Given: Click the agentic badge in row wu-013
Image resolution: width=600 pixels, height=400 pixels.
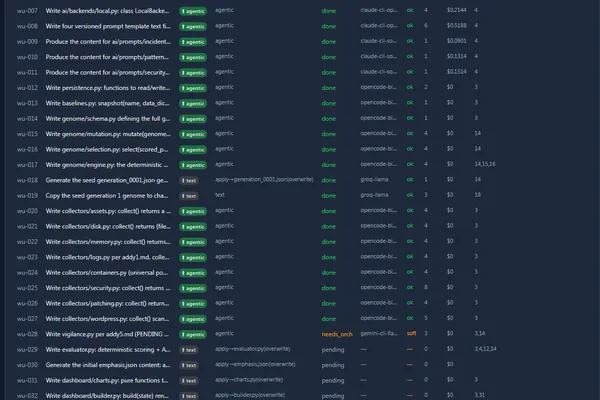Looking at the screenshot, I should [x=193, y=103].
